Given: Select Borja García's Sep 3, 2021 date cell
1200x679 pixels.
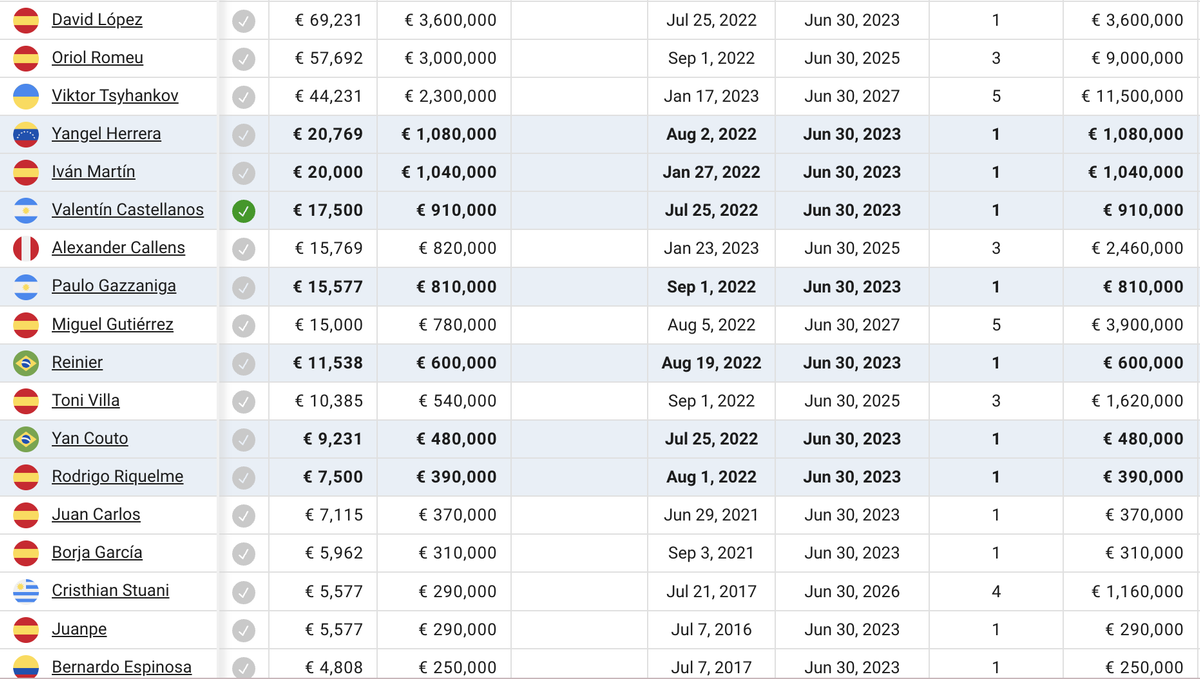Looking at the screenshot, I should tap(711, 553).
